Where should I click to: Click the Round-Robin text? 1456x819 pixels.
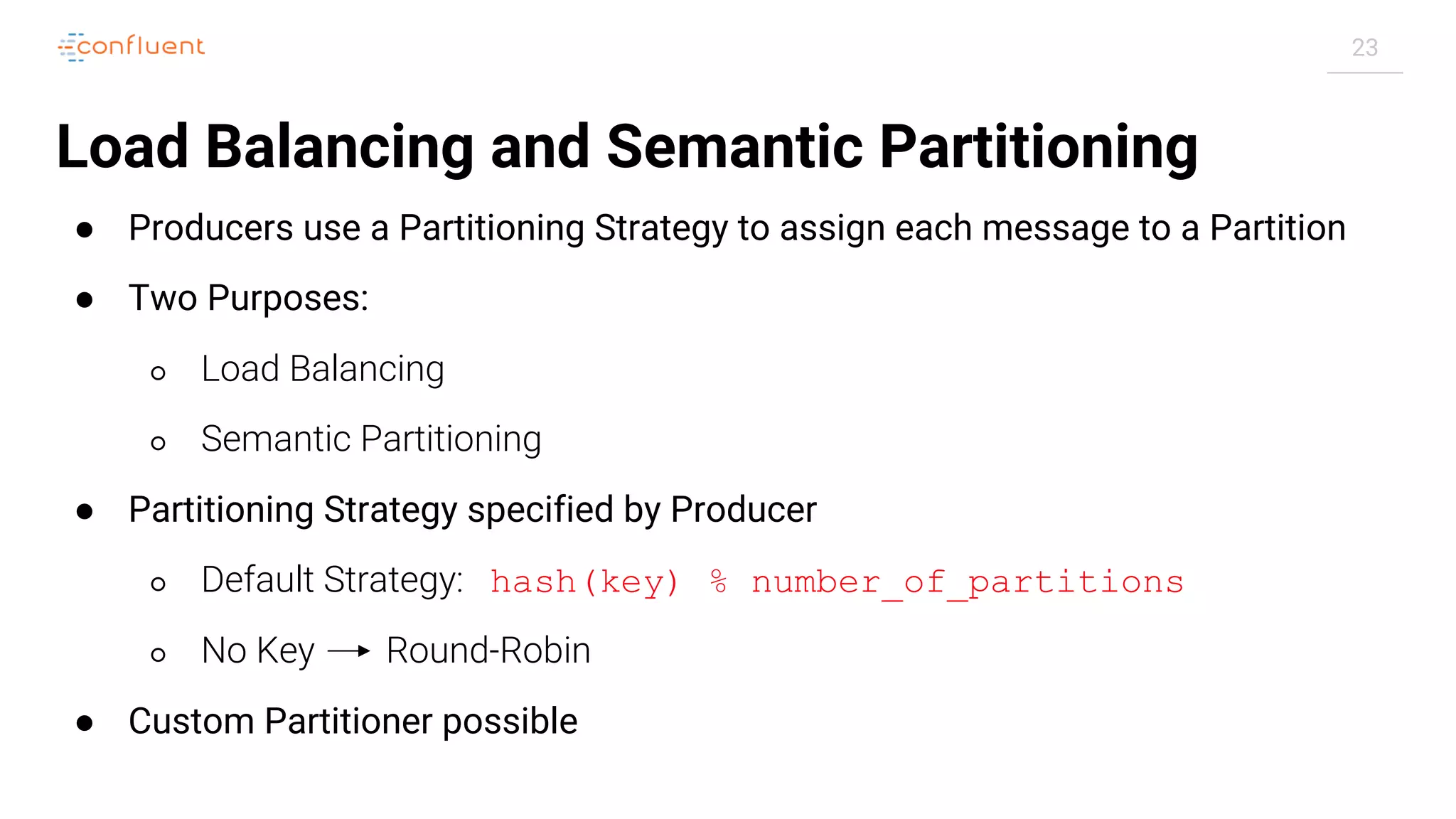pyautogui.click(x=488, y=651)
